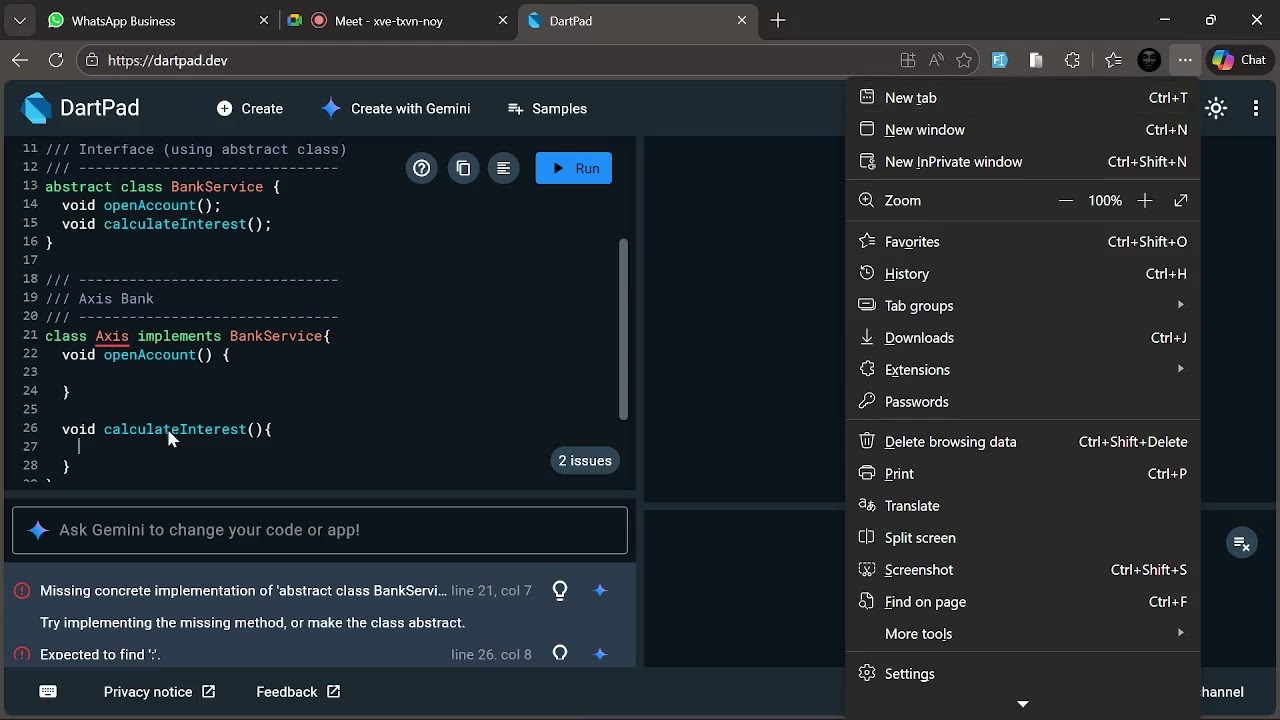Choose Find on page
This screenshot has height=720, width=1280.
[x=1023, y=602]
